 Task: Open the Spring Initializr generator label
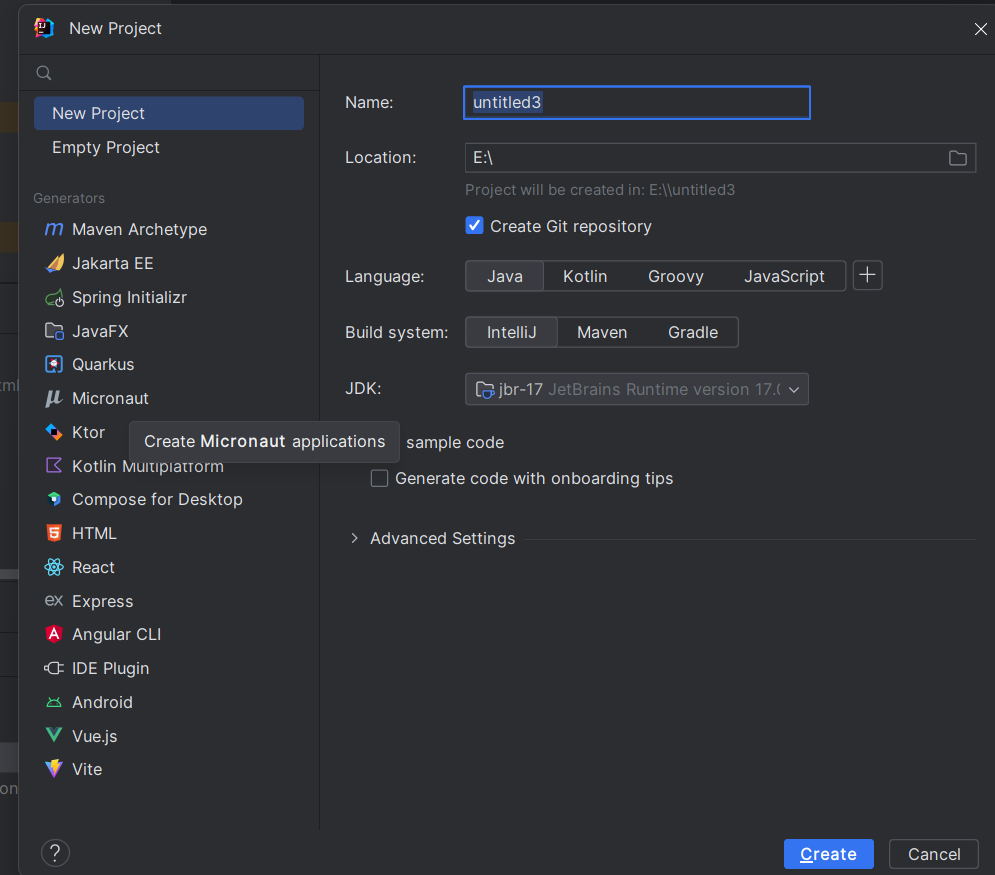coord(129,298)
